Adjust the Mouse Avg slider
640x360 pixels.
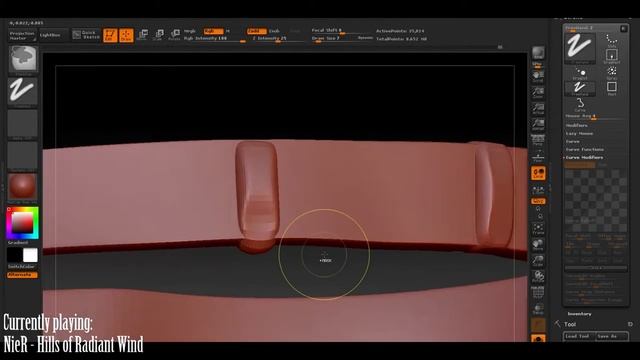[596, 117]
